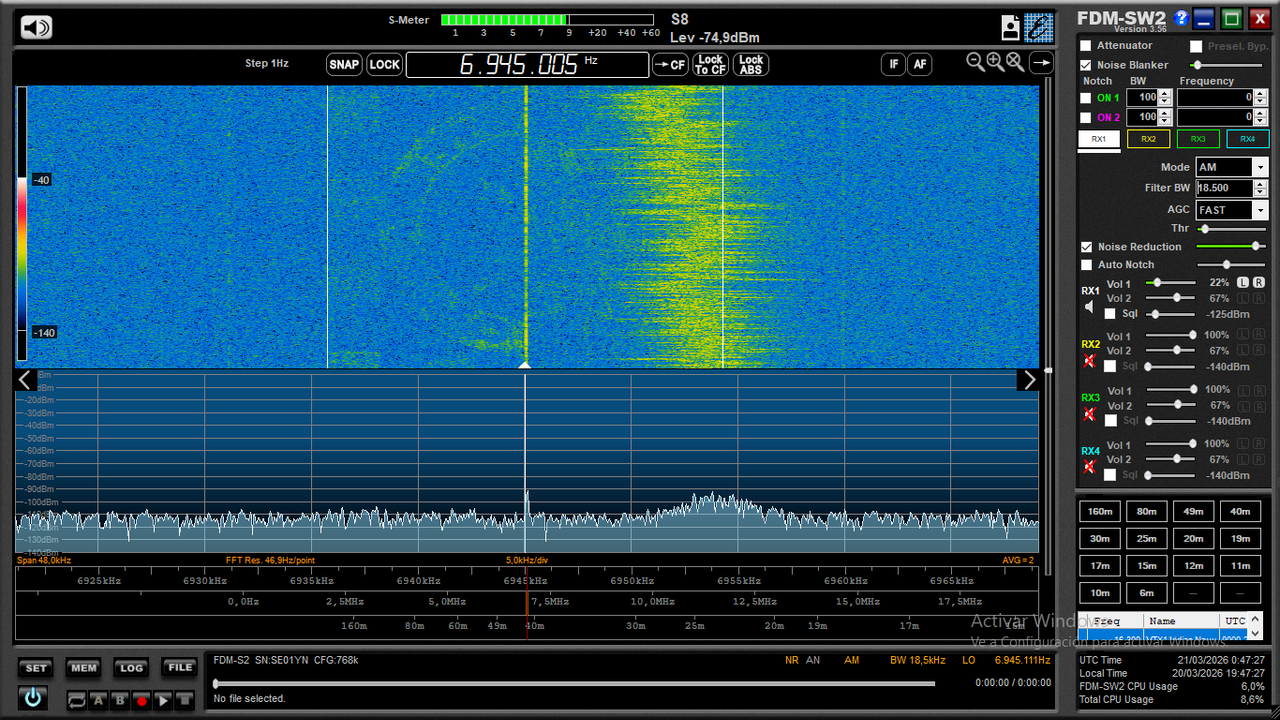This screenshot has height=720, width=1280.
Task: Click the zoom in magnifier icon
Action: click(x=995, y=62)
